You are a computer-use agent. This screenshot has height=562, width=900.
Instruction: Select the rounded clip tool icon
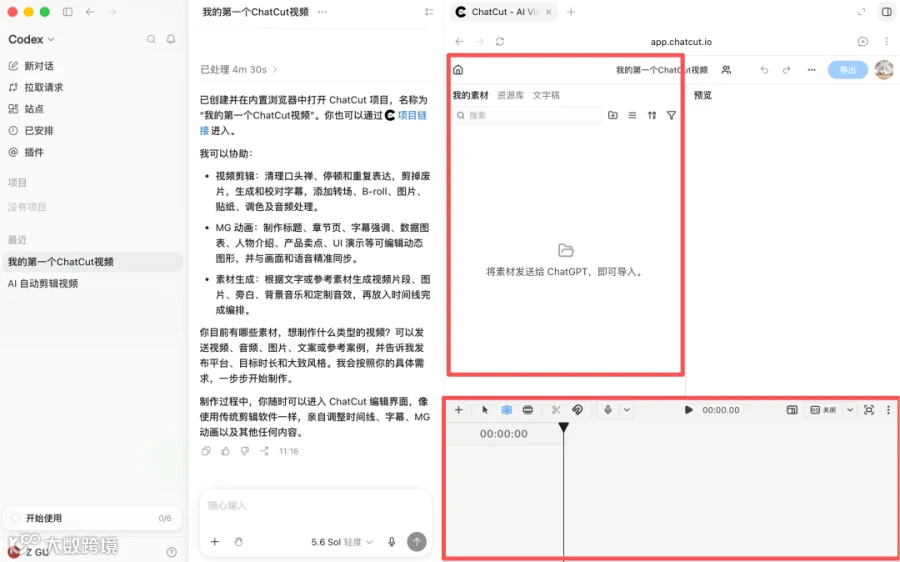pyautogui.click(x=527, y=410)
